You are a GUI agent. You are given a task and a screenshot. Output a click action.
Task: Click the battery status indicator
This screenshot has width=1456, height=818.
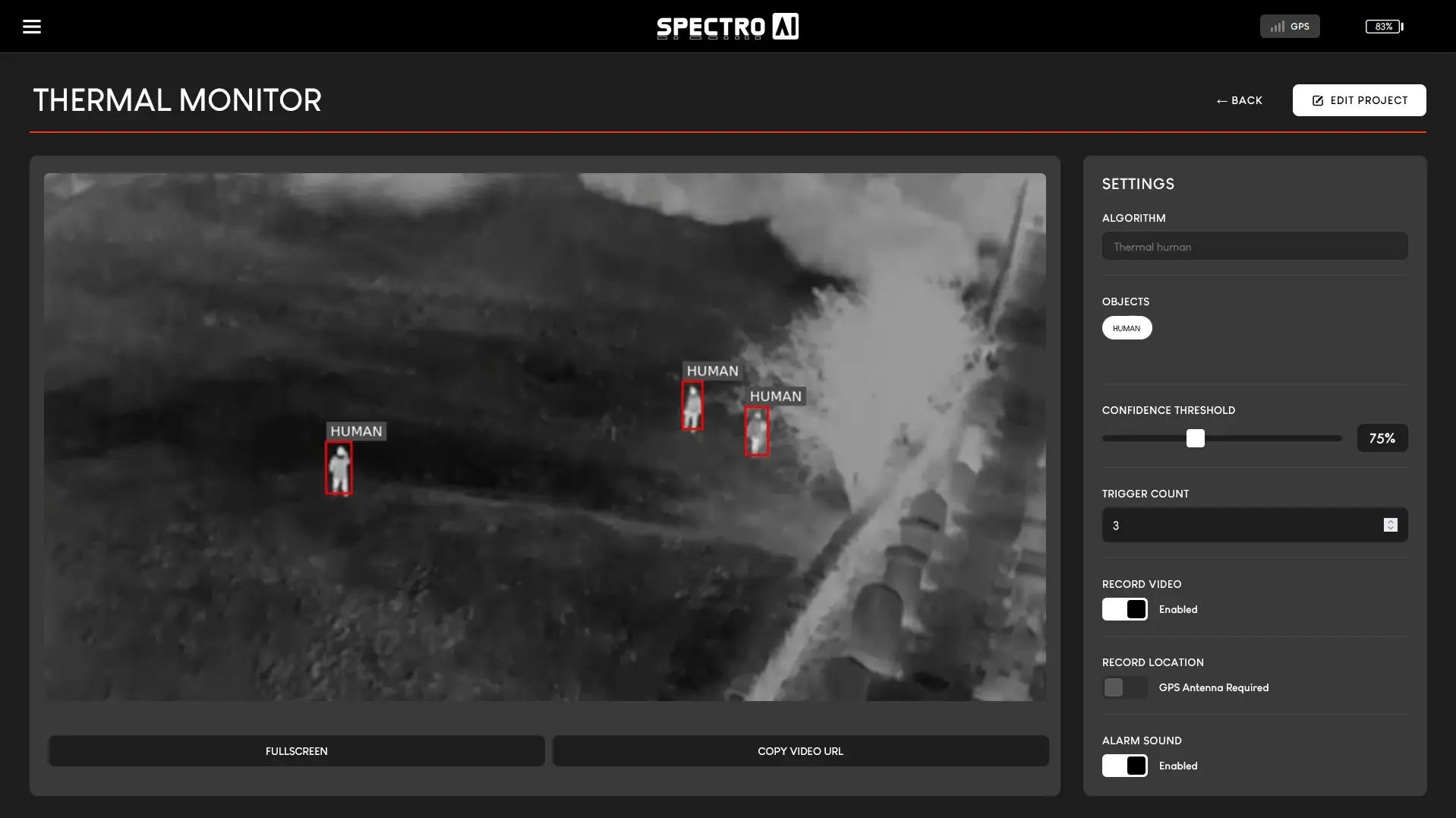tap(1384, 26)
